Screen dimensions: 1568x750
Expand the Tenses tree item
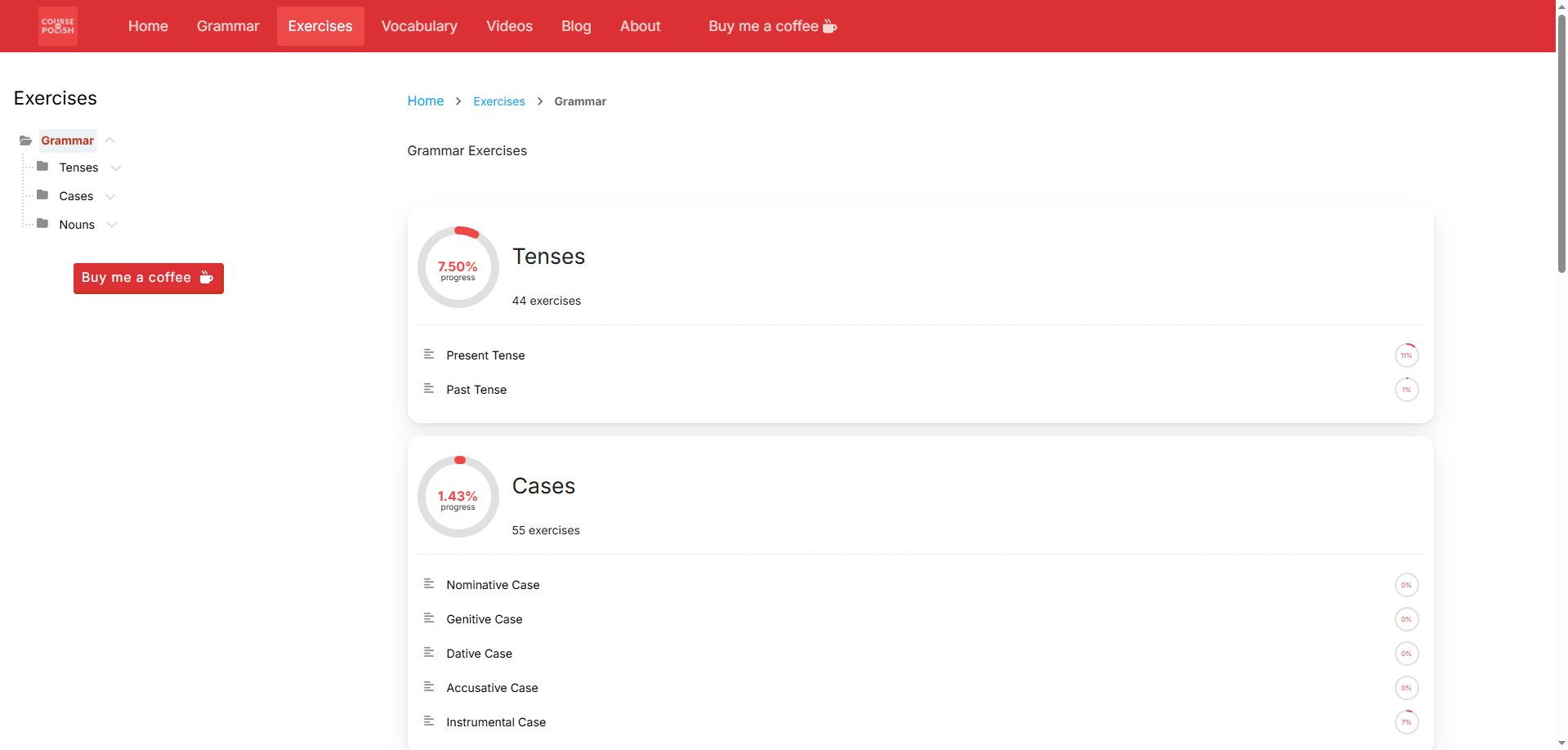116,167
